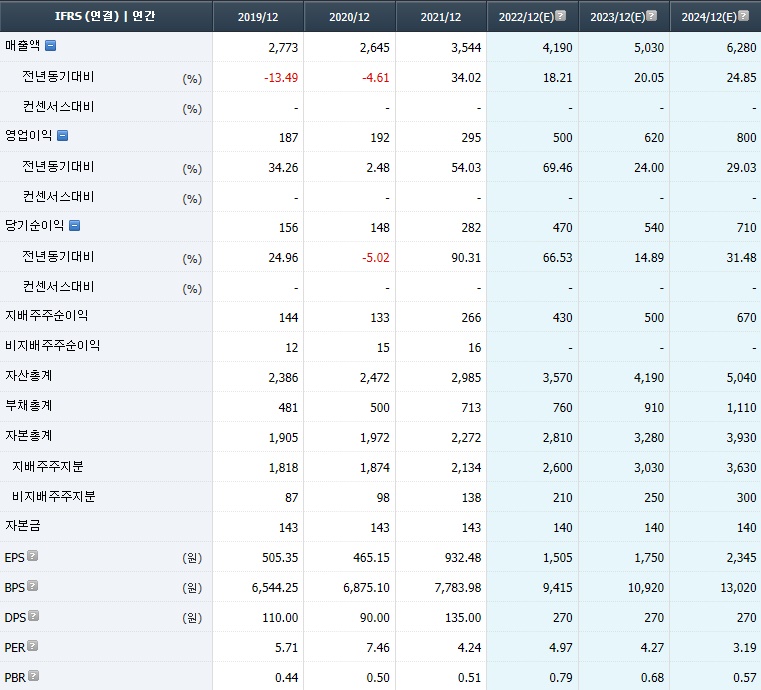Click the 부채총계 row label
This screenshot has width=761, height=690.
tap(28, 406)
